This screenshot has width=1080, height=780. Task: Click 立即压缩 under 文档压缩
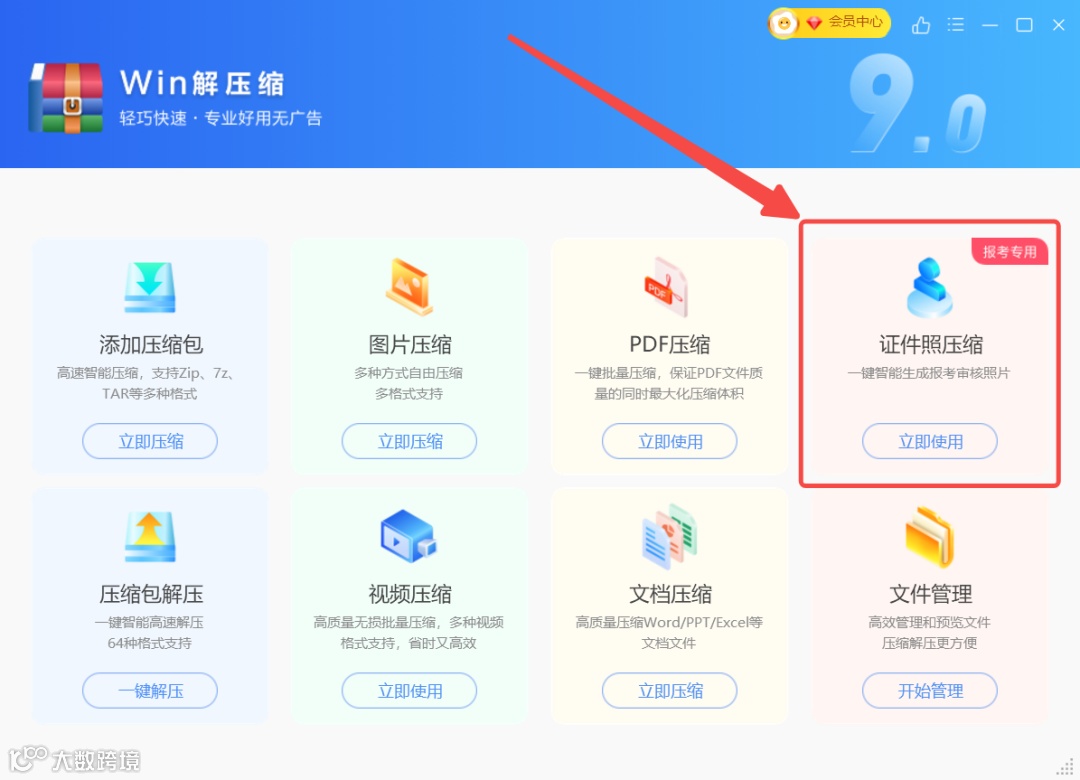point(669,690)
